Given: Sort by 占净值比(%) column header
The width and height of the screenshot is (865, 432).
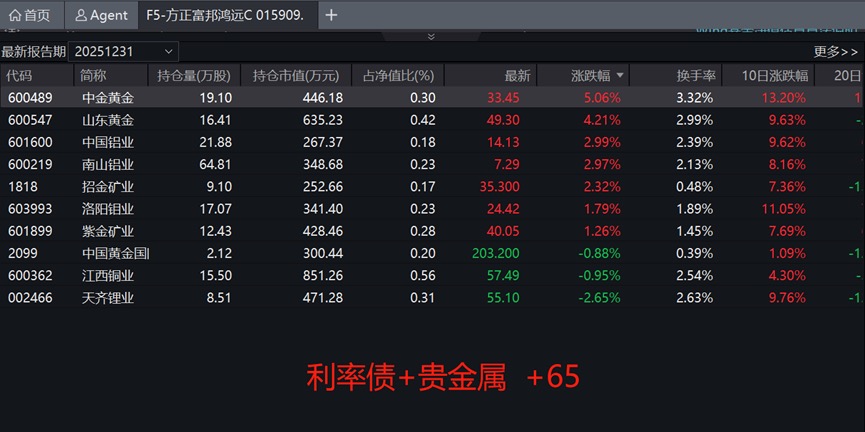Looking at the screenshot, I should [397, 76].
